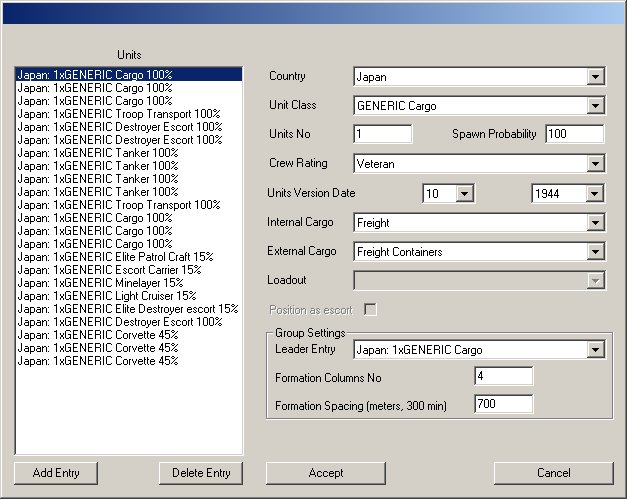Image resolution: width=627 pixels, height=499 pixels.
Task: Open the 1944 year dropdown
Action: (x=568, y=194)
